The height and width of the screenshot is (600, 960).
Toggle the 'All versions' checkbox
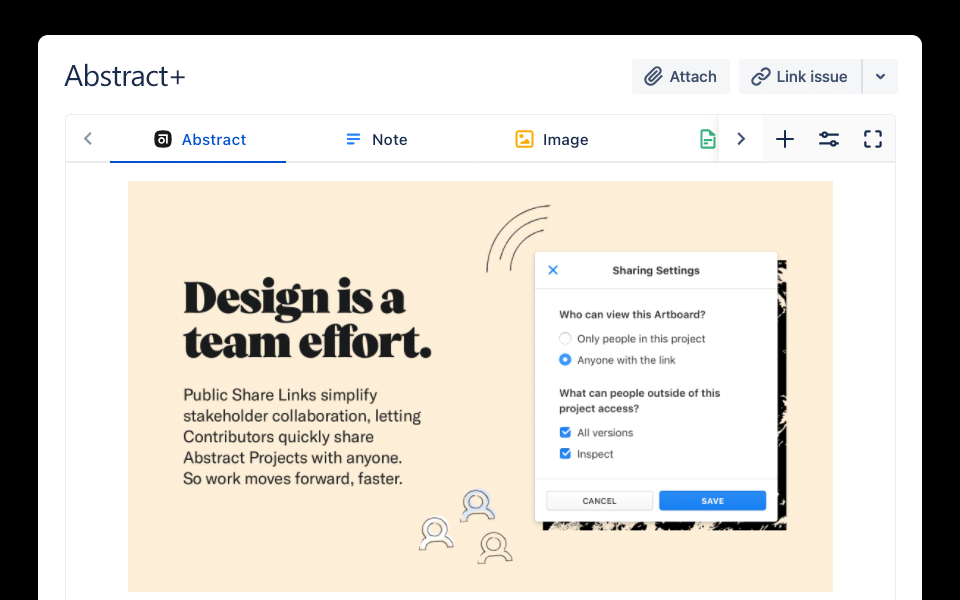click(565, 432)
